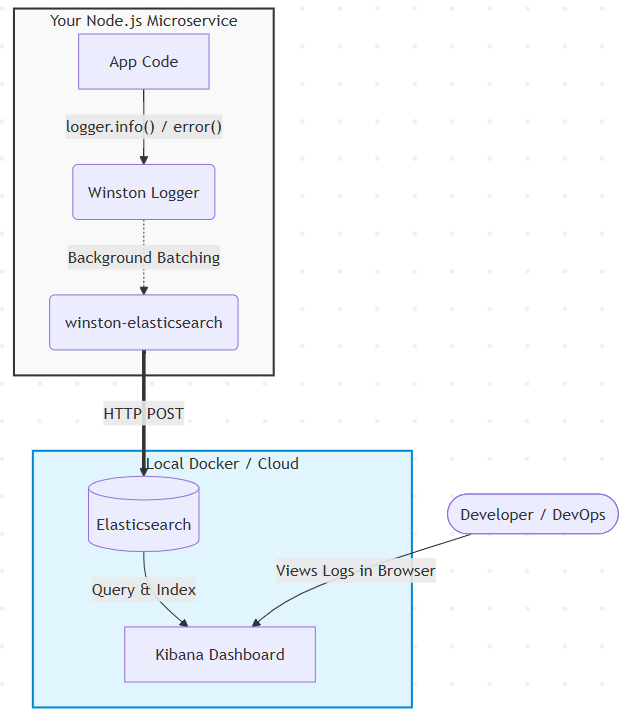Click the Winston Logger node
This screenshot has height=715, width=625.
[144, 192]
